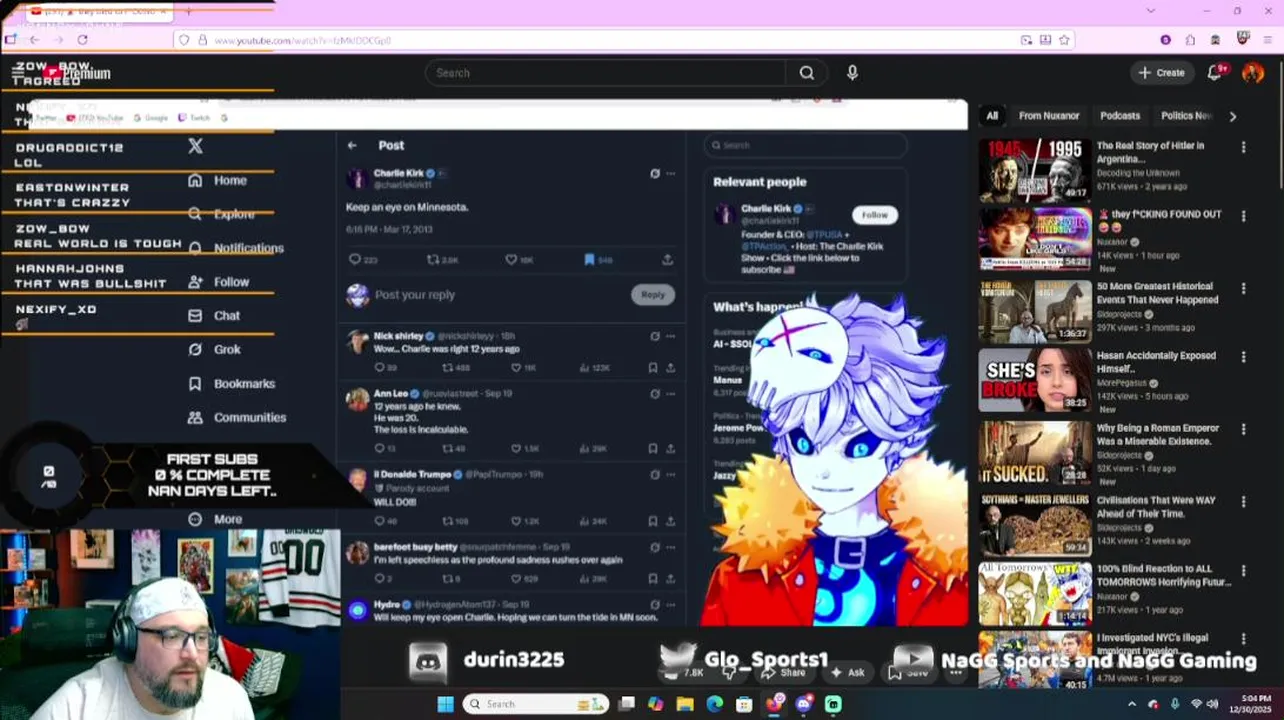Open File Explorer from the taskbar
This screenshot has width=1284, height=720.
click(x=685, y=704)
